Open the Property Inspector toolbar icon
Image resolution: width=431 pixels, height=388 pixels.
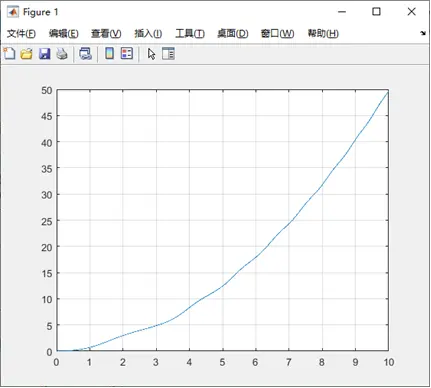point(168,54)
